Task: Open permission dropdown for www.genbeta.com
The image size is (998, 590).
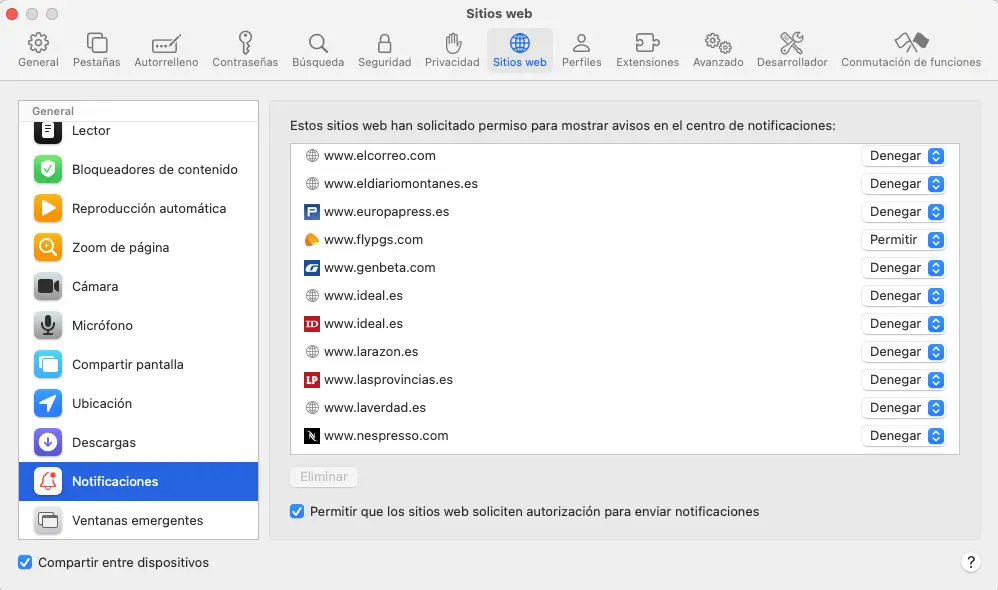Action: pos(903,268)
